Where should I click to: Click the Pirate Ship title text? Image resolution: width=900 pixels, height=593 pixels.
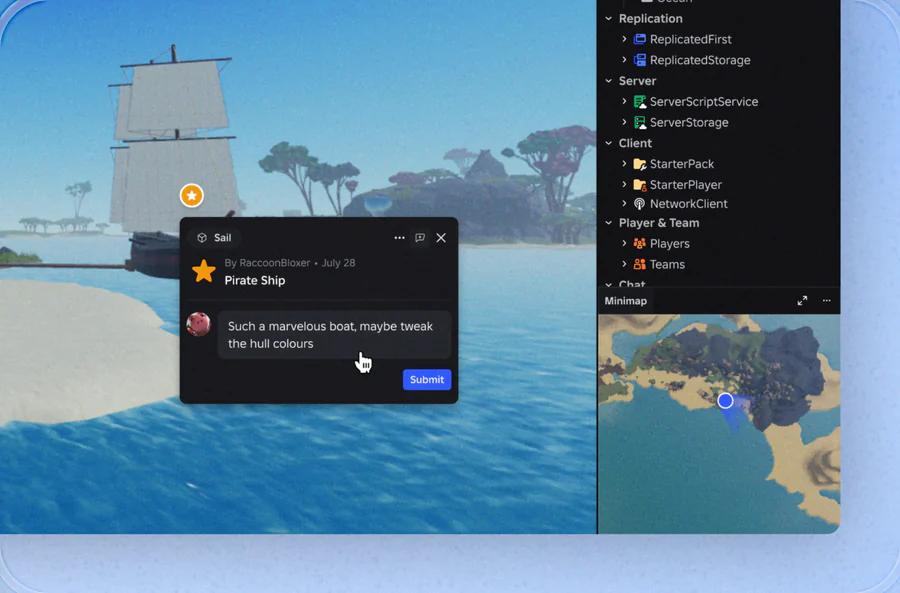[255, 280]
